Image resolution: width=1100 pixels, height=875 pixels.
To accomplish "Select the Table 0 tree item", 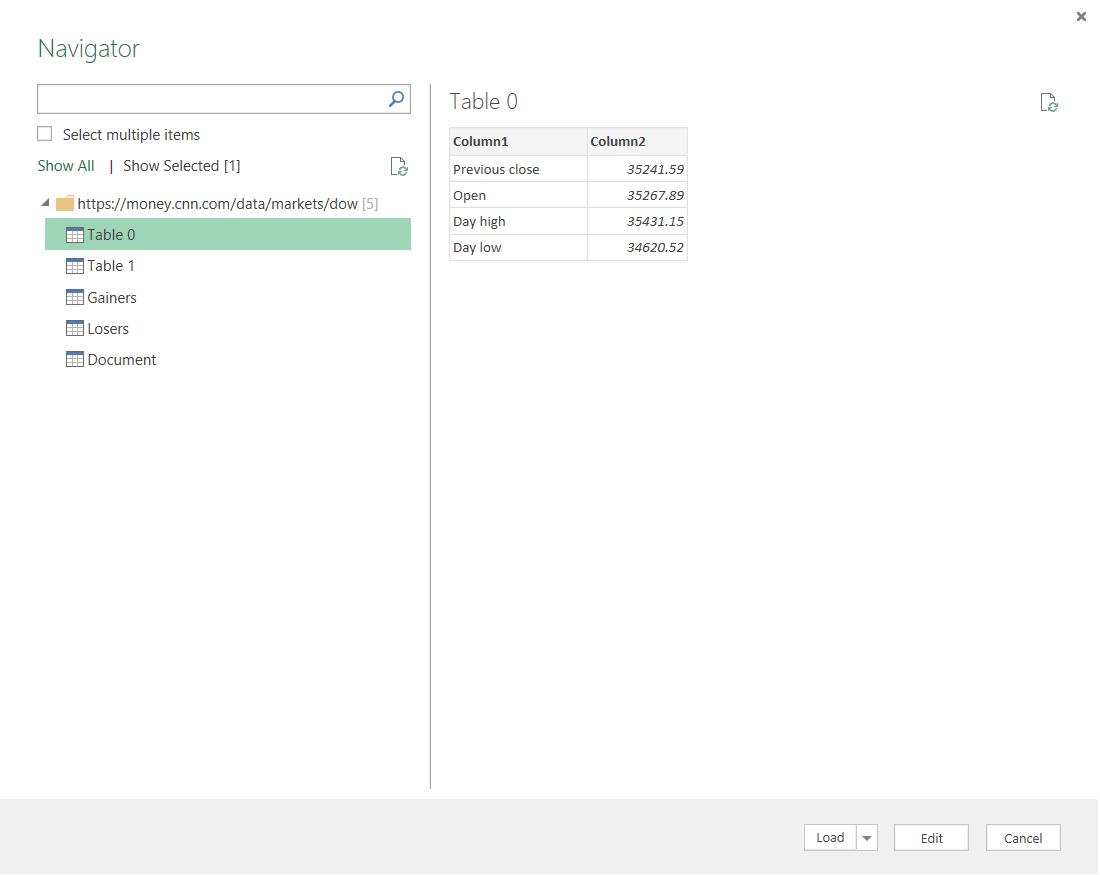I will click(228, 234).
